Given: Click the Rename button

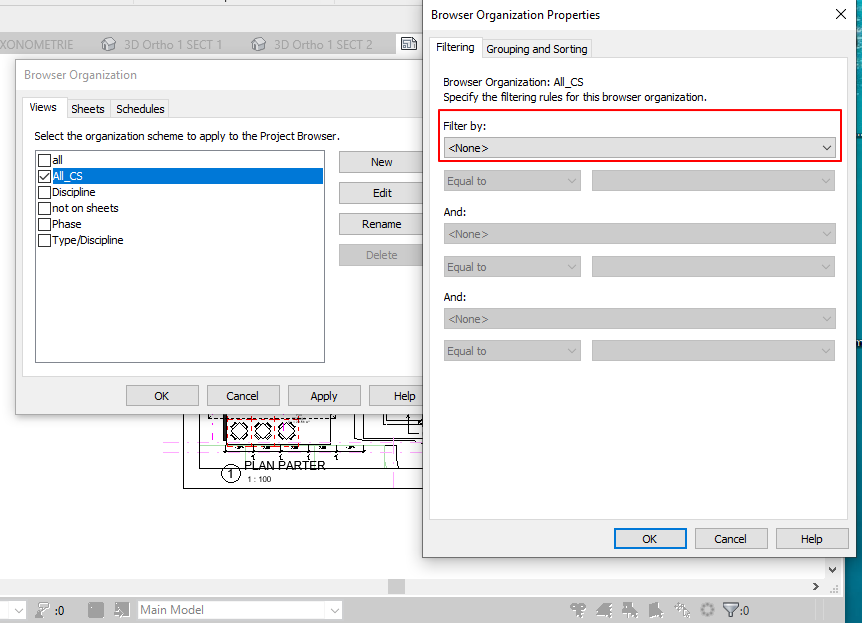Looking at the screenshot, I should click(x=380, y=223).
